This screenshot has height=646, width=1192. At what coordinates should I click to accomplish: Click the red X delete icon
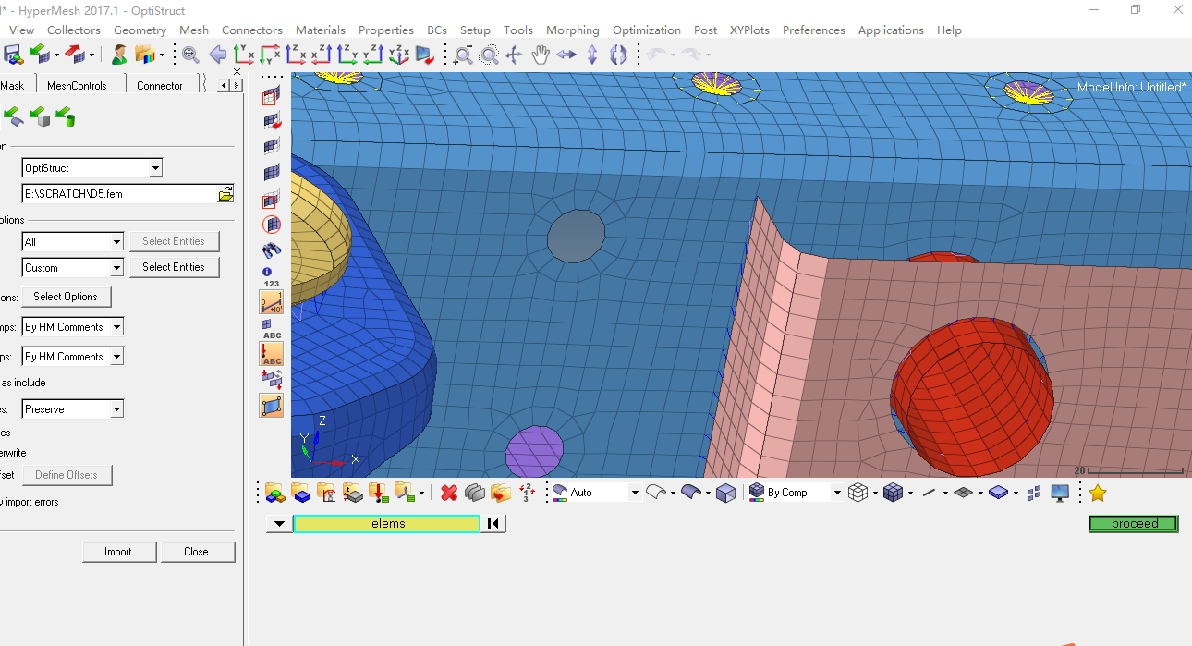click(x=449, y=492)
